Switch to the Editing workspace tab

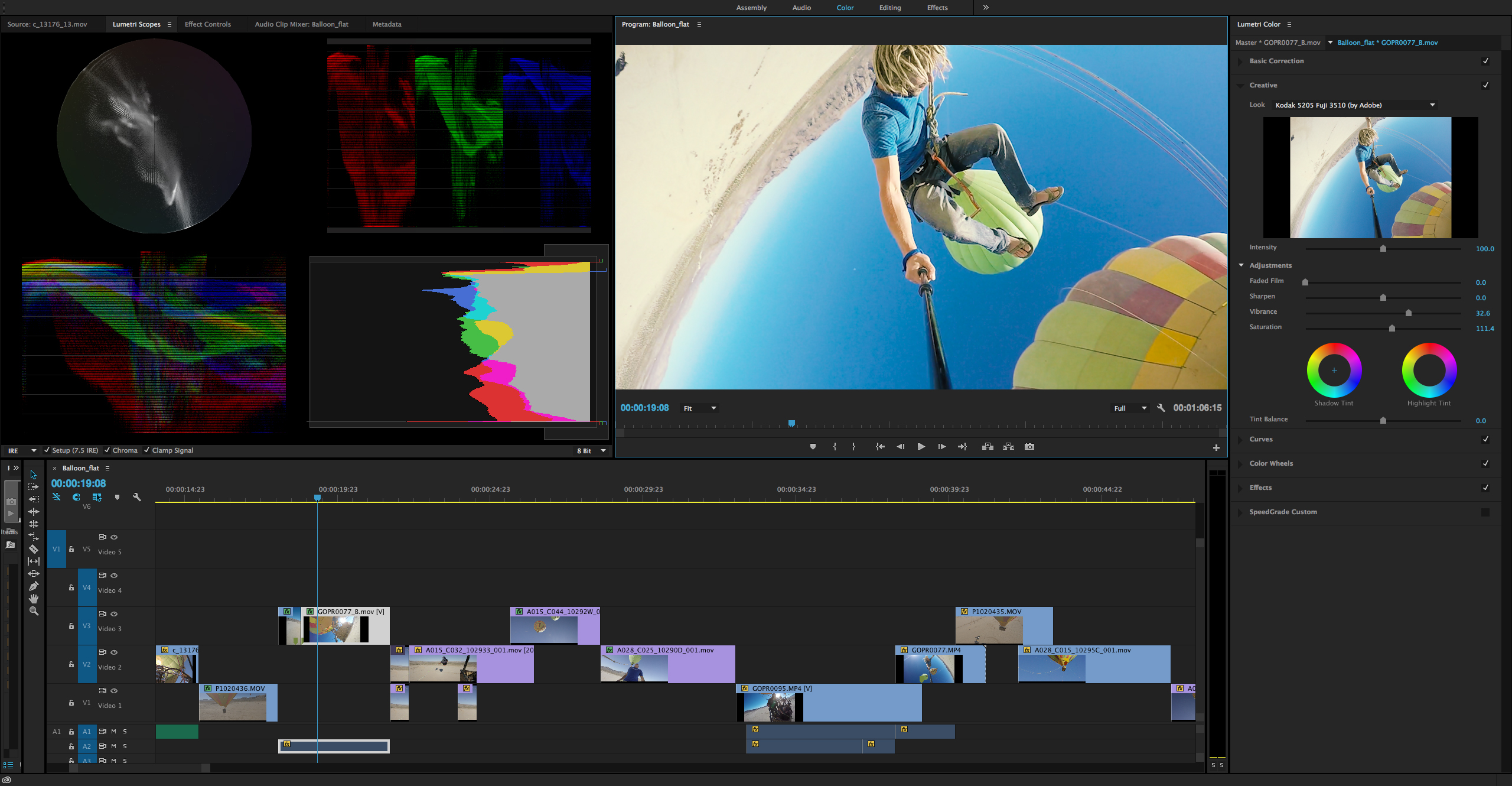(x=889, y=8)
